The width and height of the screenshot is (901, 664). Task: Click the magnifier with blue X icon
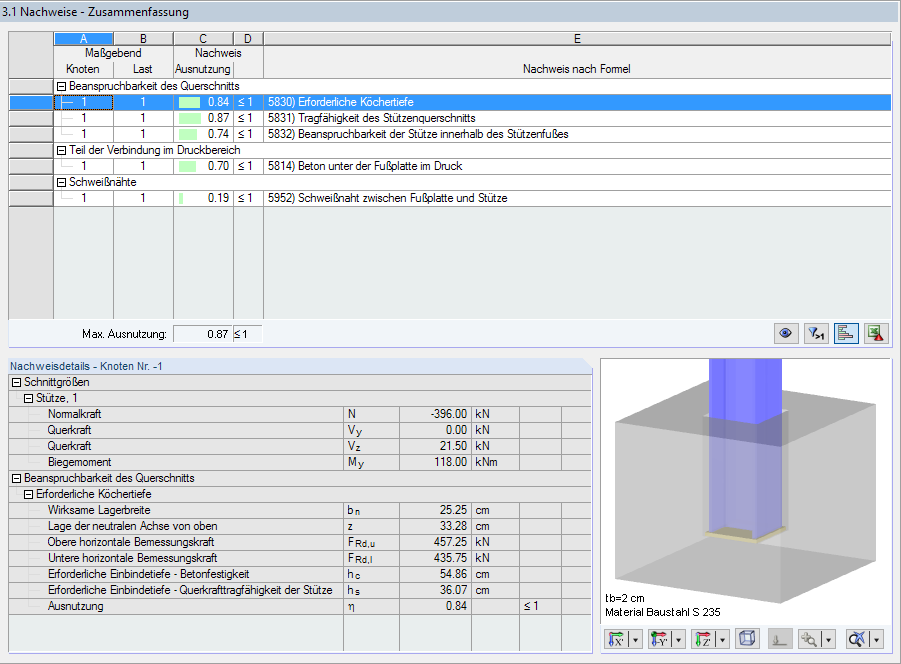pos(857,639)
